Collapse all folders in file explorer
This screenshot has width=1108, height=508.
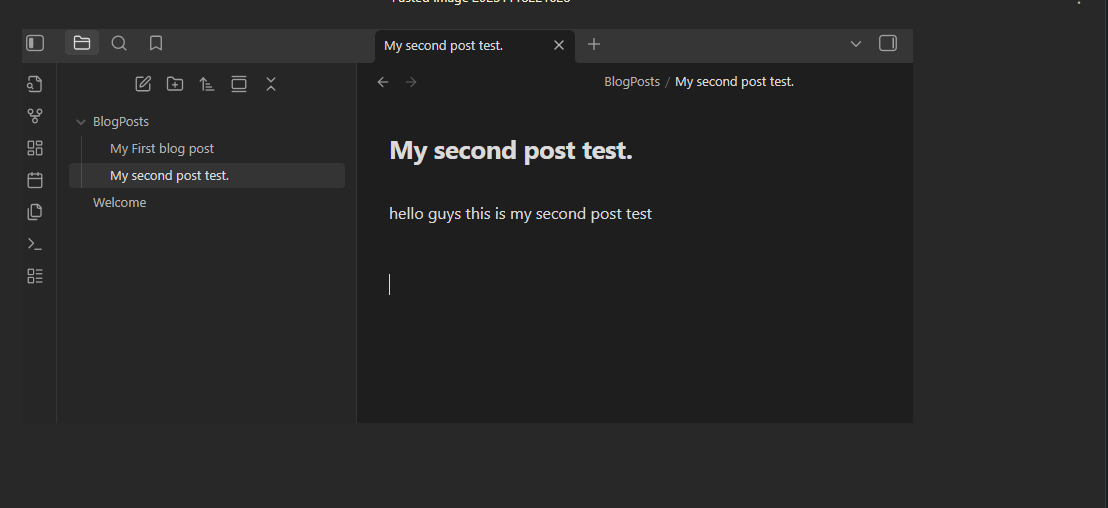pos(271,84)
